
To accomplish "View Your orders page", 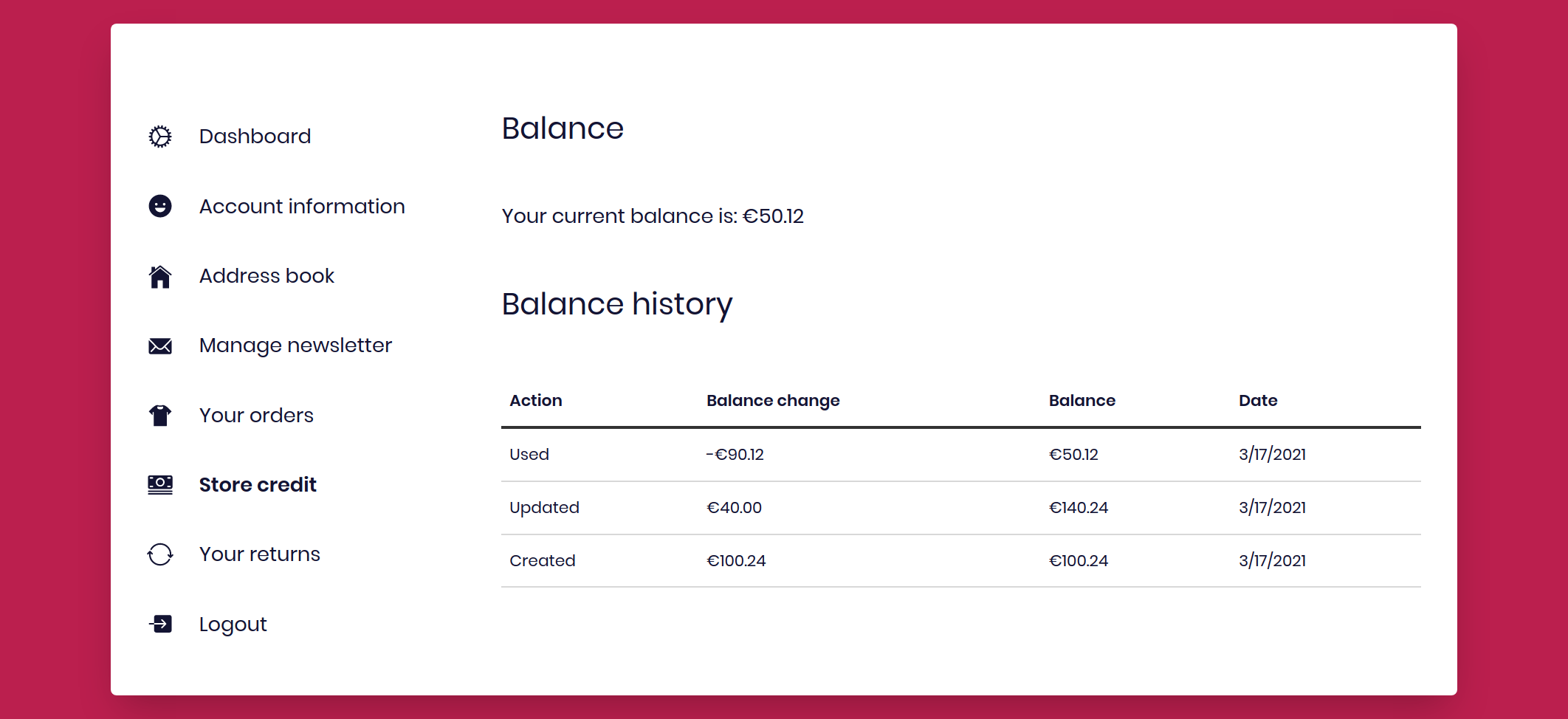I will pyautogui.click(x=256, y=416).
